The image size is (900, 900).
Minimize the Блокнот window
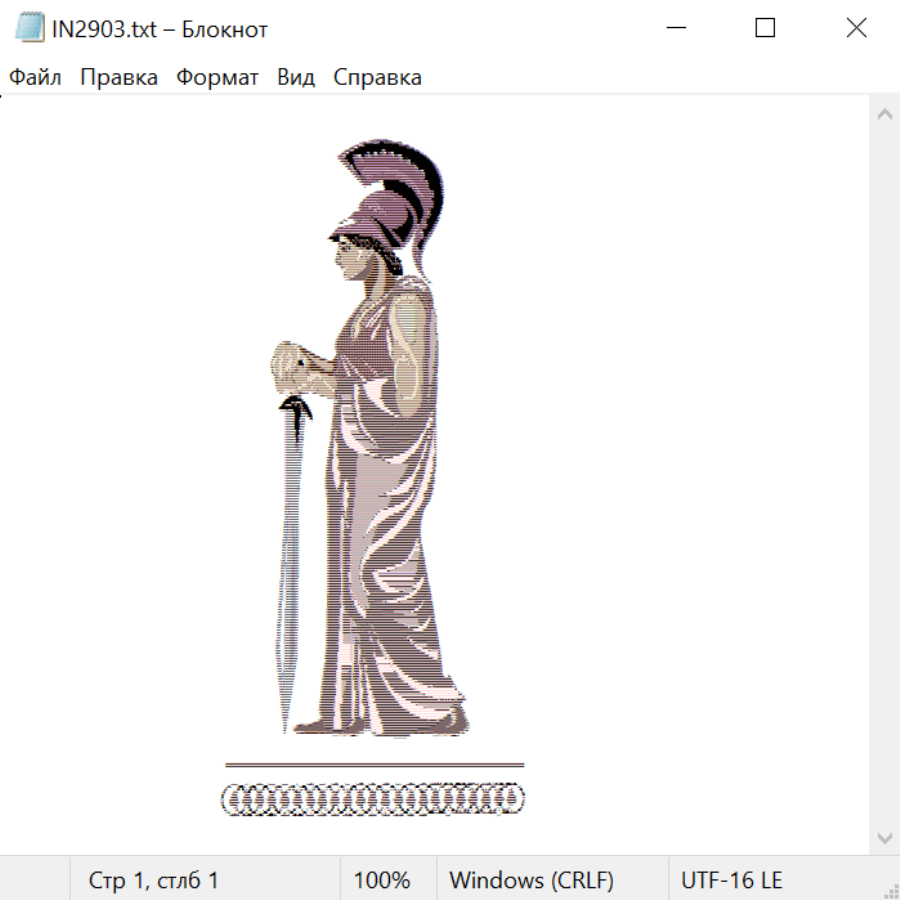(x=676, y=28)
